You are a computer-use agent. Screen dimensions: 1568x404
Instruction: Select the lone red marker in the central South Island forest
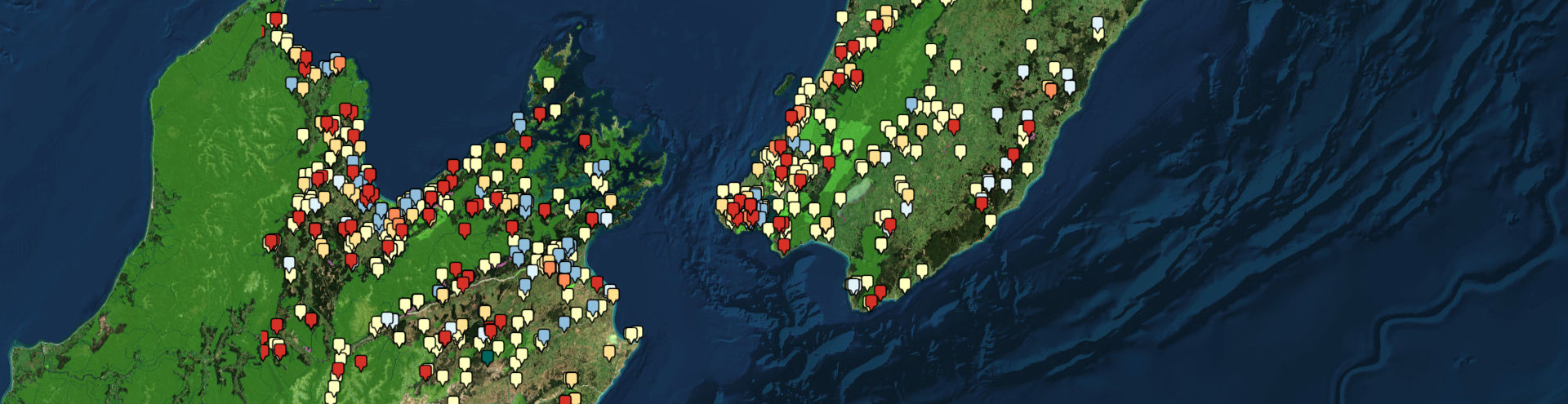click(x=465, y=229)
